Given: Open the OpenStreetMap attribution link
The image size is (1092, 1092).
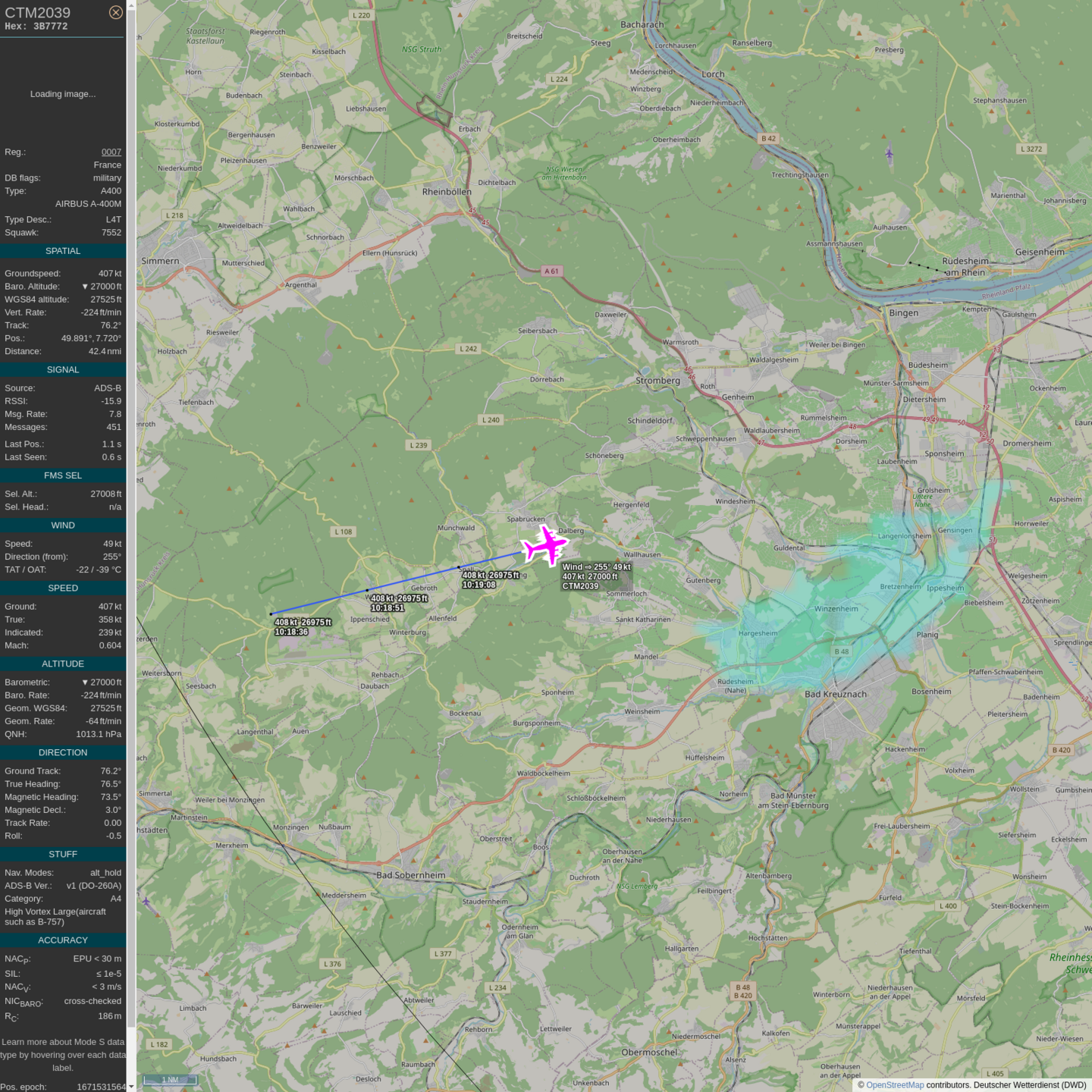Looking at the screenshot, I should point(894,1085).
